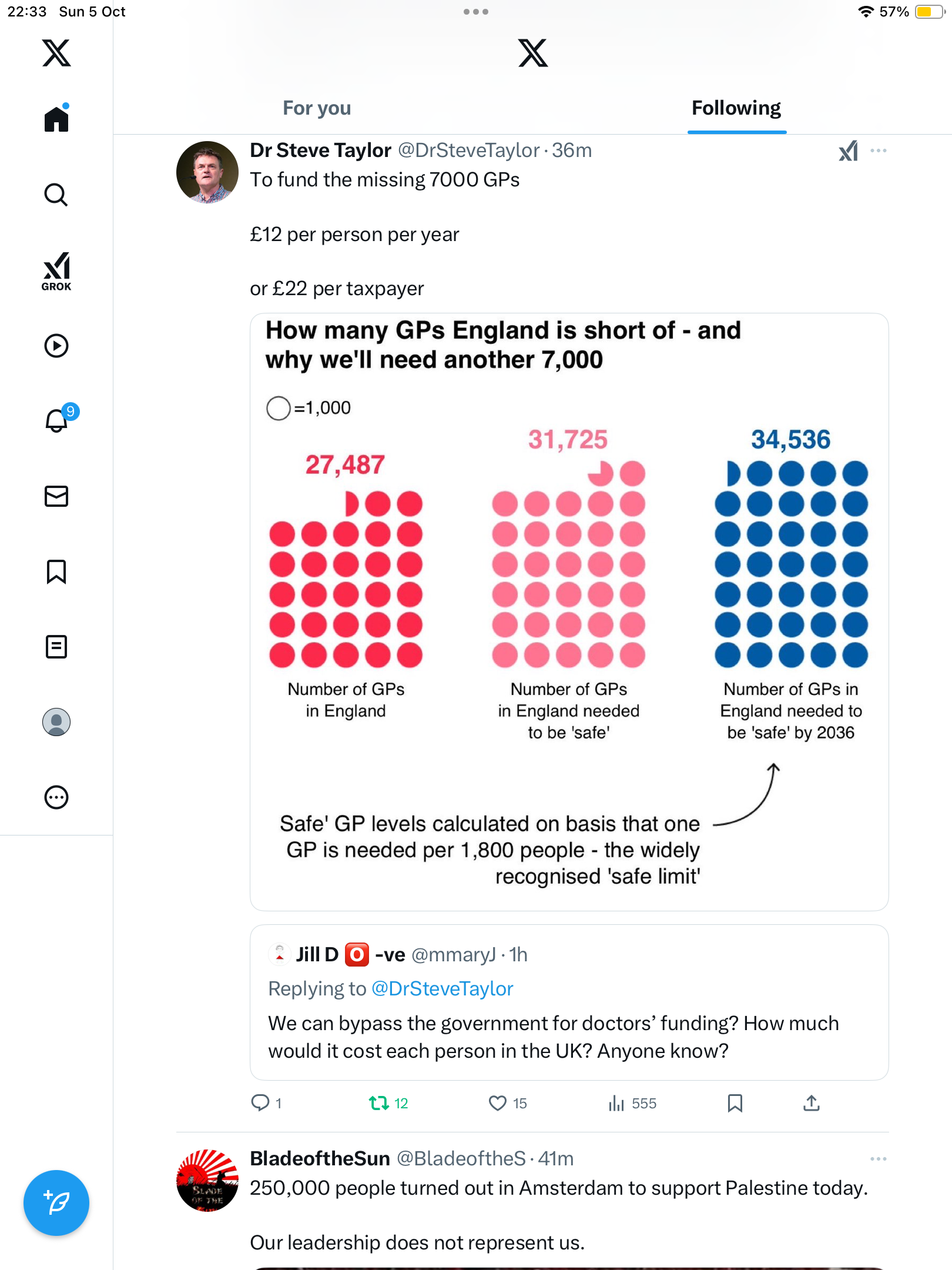The height and width of the screenshot is (1270, 952).
Task: Open Dr Steve Taylor's profile picture
Action: tap(207, 172)
